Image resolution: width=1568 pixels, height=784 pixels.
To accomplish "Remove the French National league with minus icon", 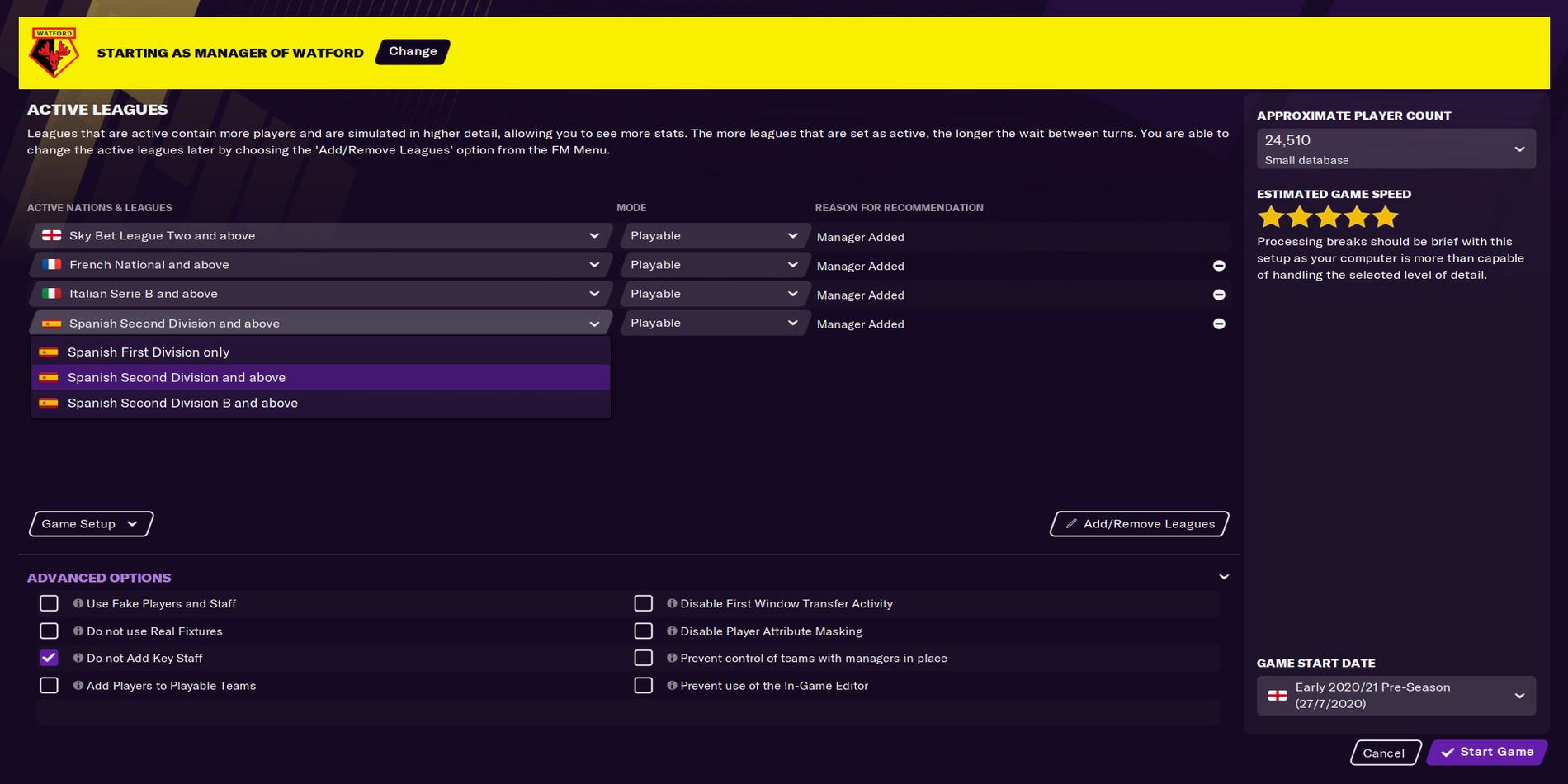I will [1219, 265].
